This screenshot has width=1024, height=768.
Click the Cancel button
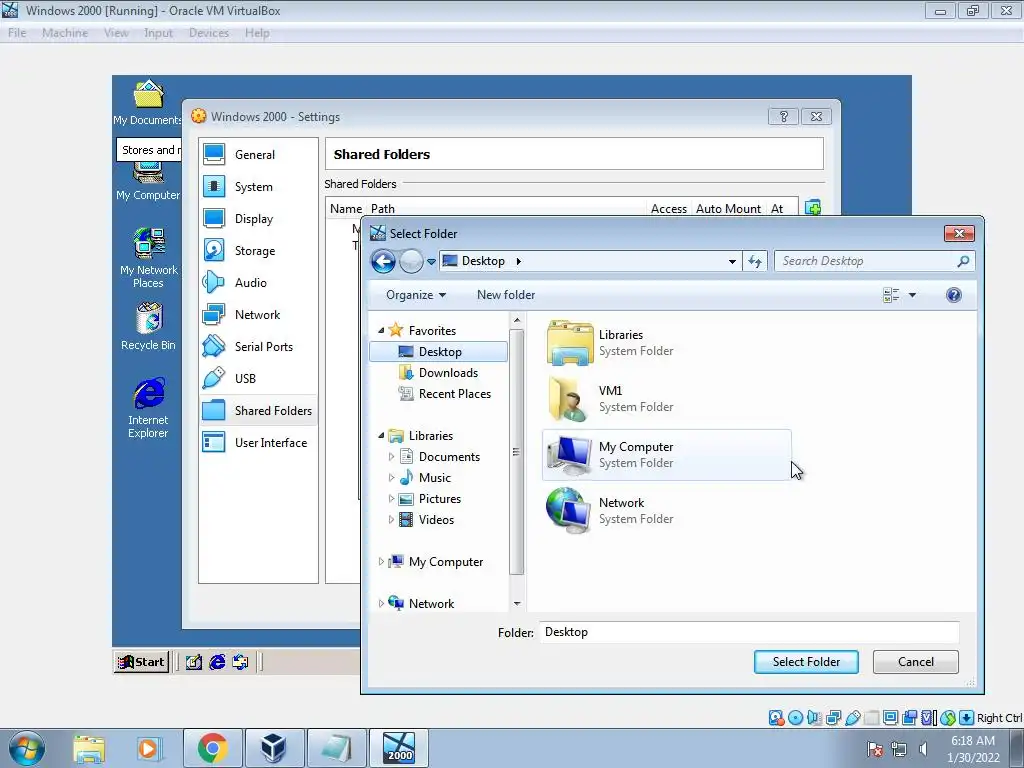(916, 662)
